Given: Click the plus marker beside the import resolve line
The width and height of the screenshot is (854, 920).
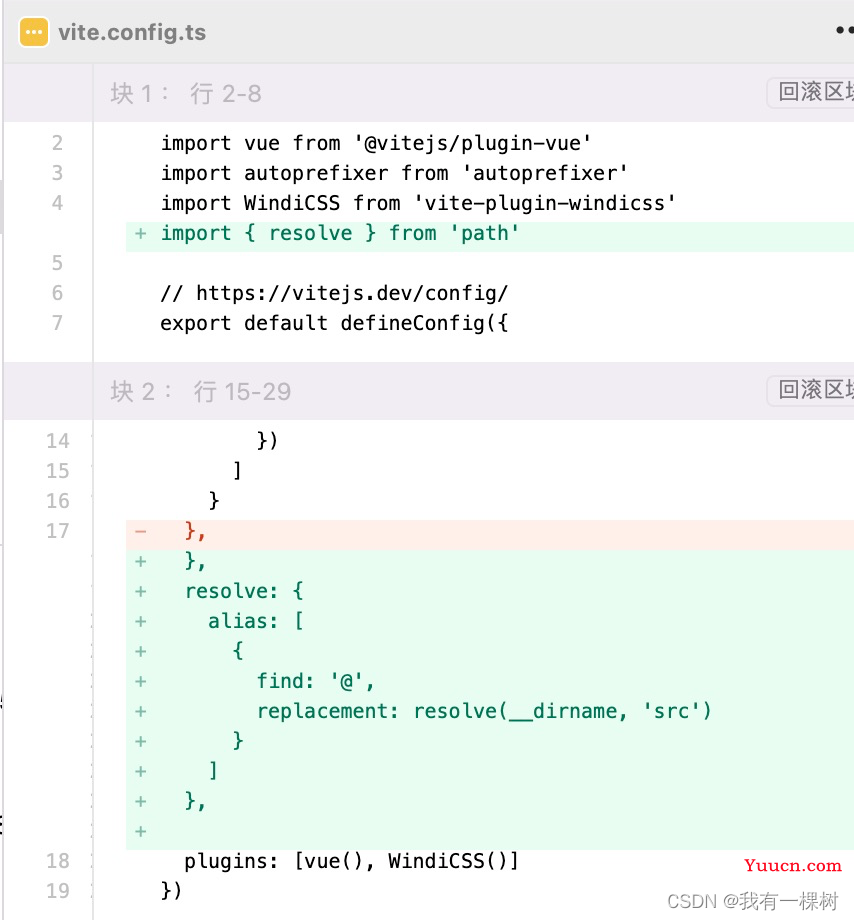Looking at the screenshot, I should click(x=141, y=234).
